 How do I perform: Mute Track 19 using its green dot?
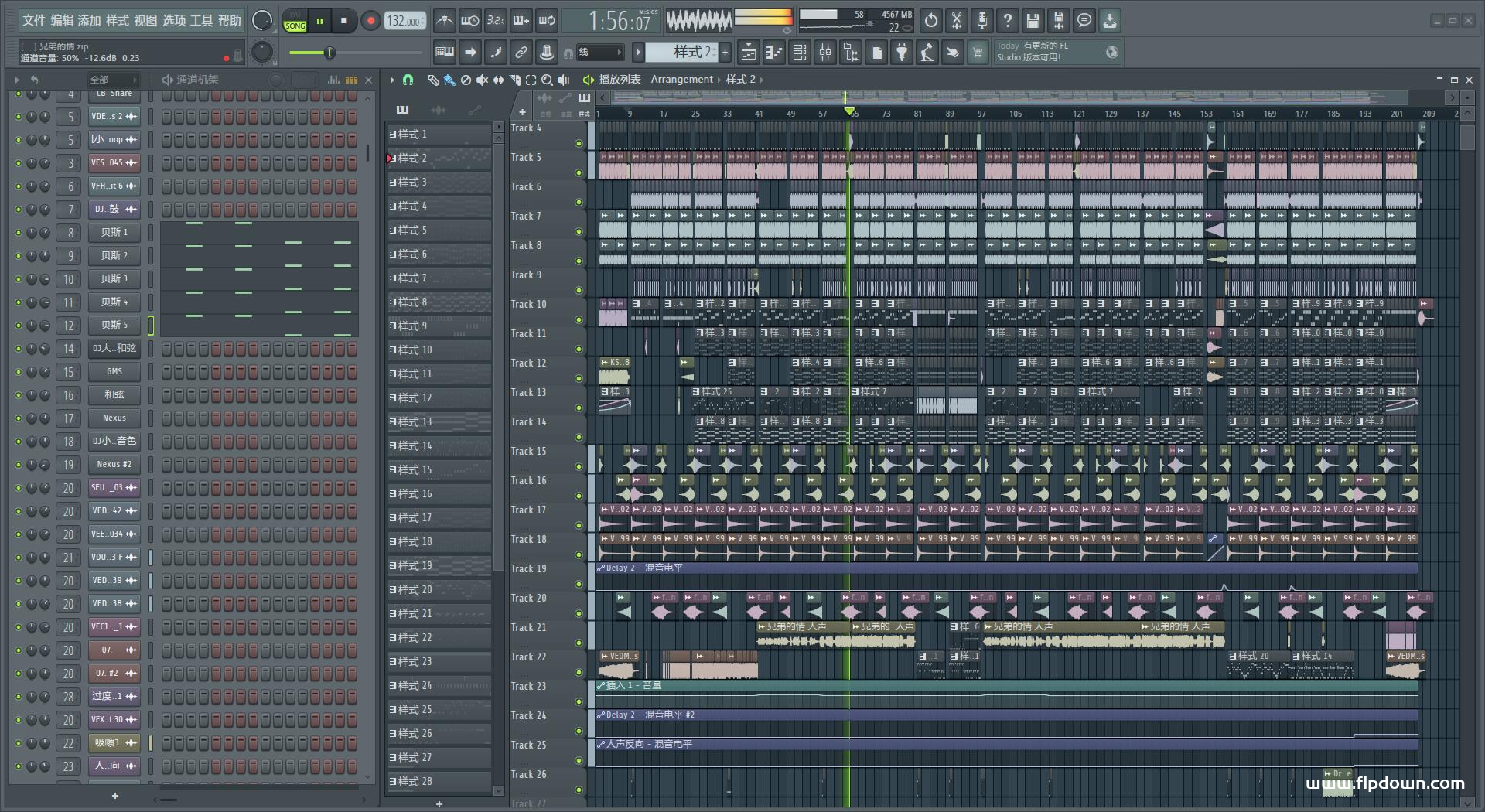579,584
